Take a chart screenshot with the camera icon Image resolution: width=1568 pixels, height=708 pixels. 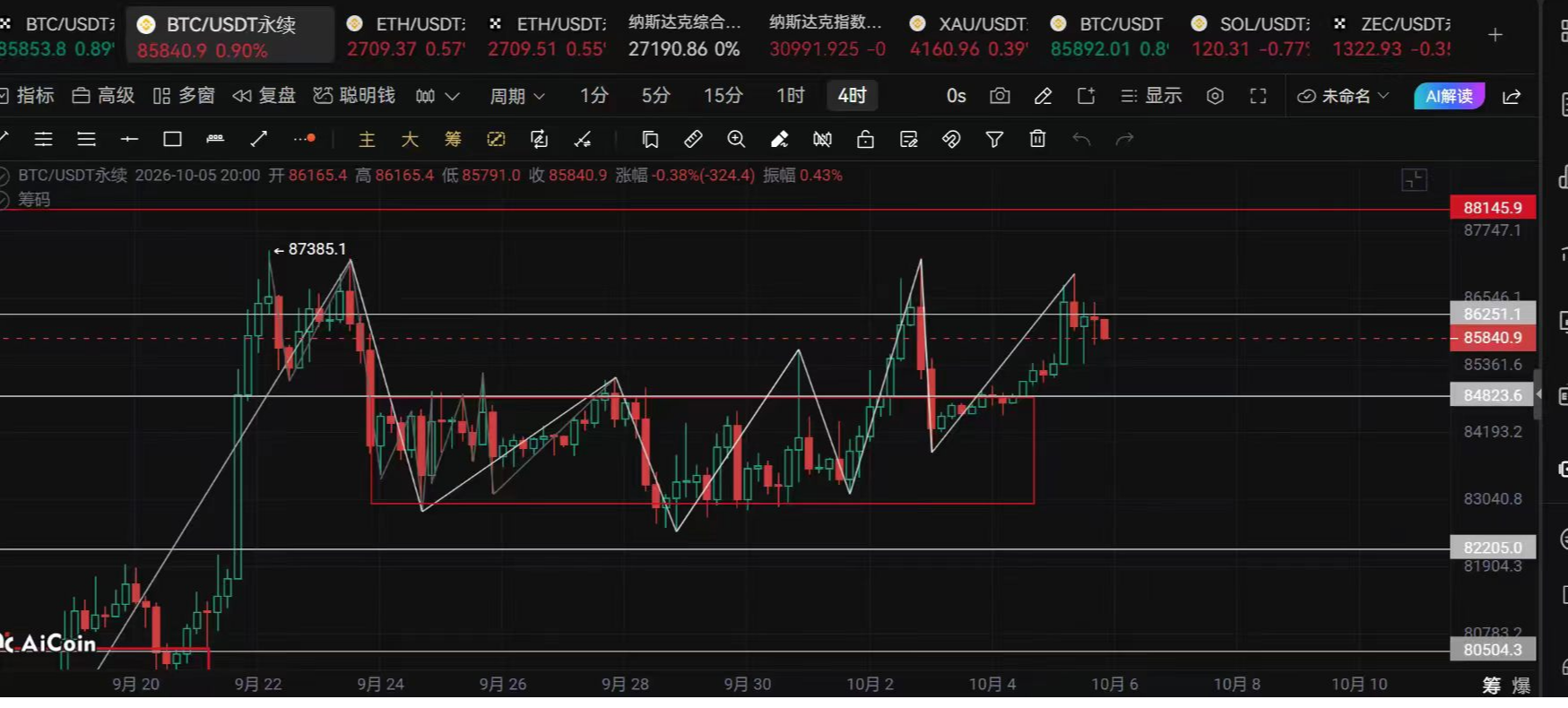click(1000, 96)
